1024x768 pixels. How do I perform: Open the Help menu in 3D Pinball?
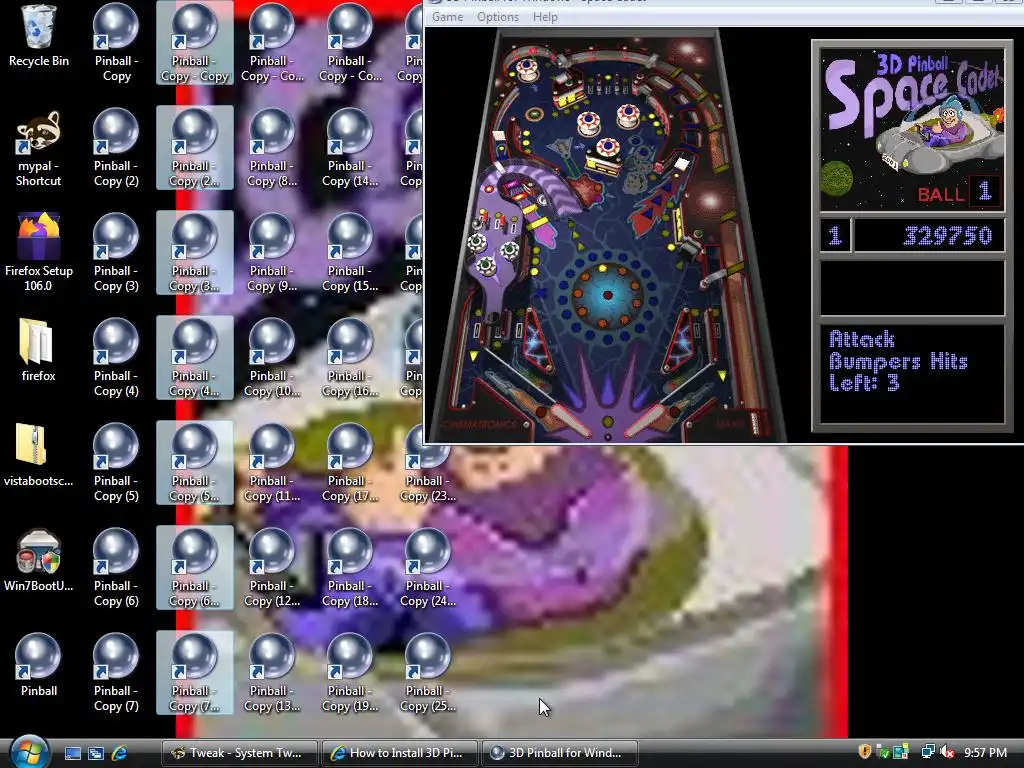545,17
